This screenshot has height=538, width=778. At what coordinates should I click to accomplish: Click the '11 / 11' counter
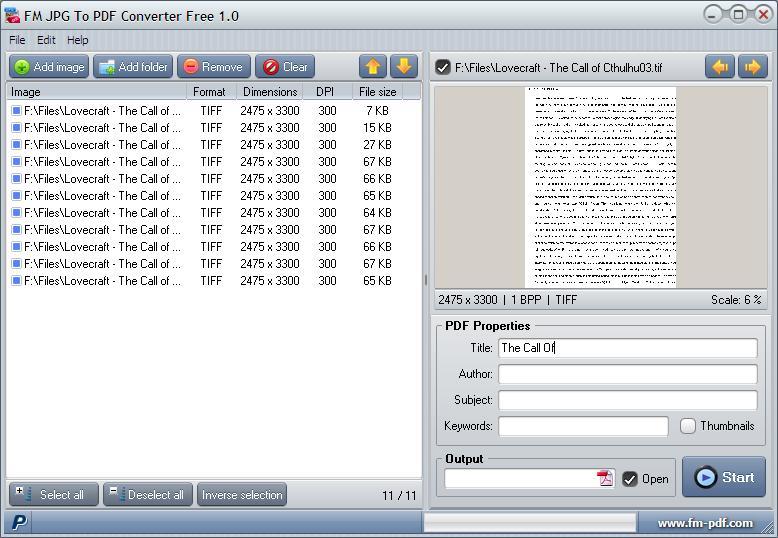(x=399, y=495)
